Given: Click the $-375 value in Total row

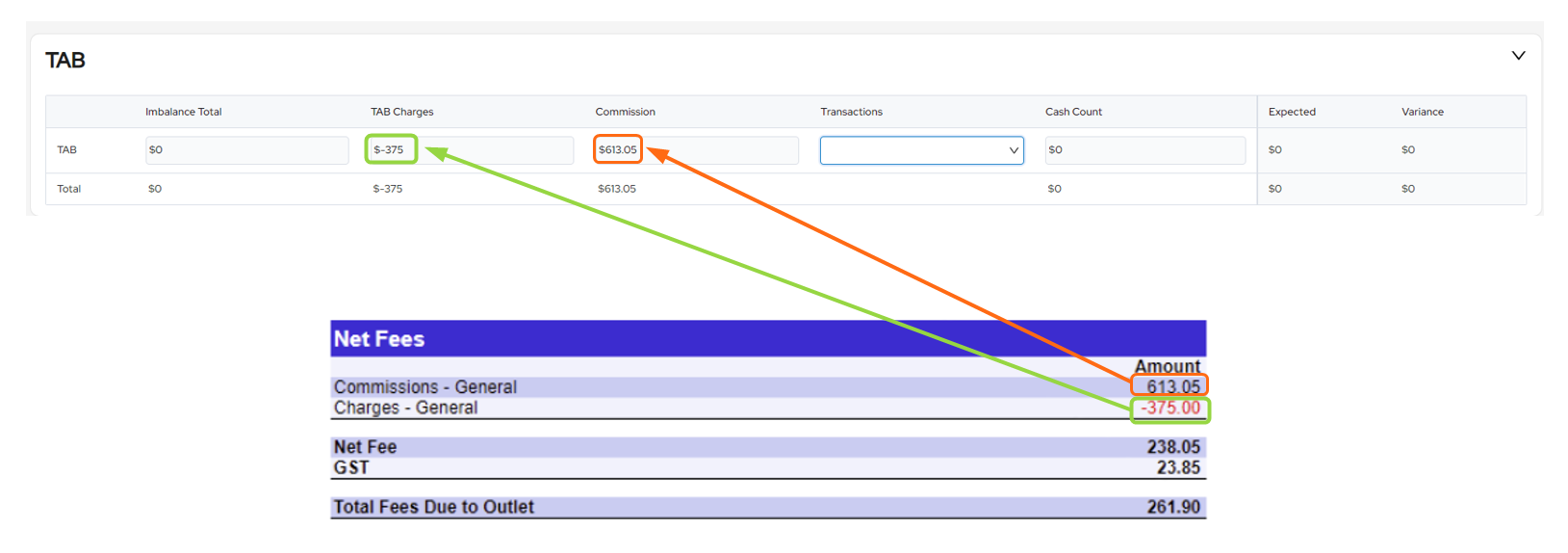Looking at the screenshot, I should [x=388, y=189].
